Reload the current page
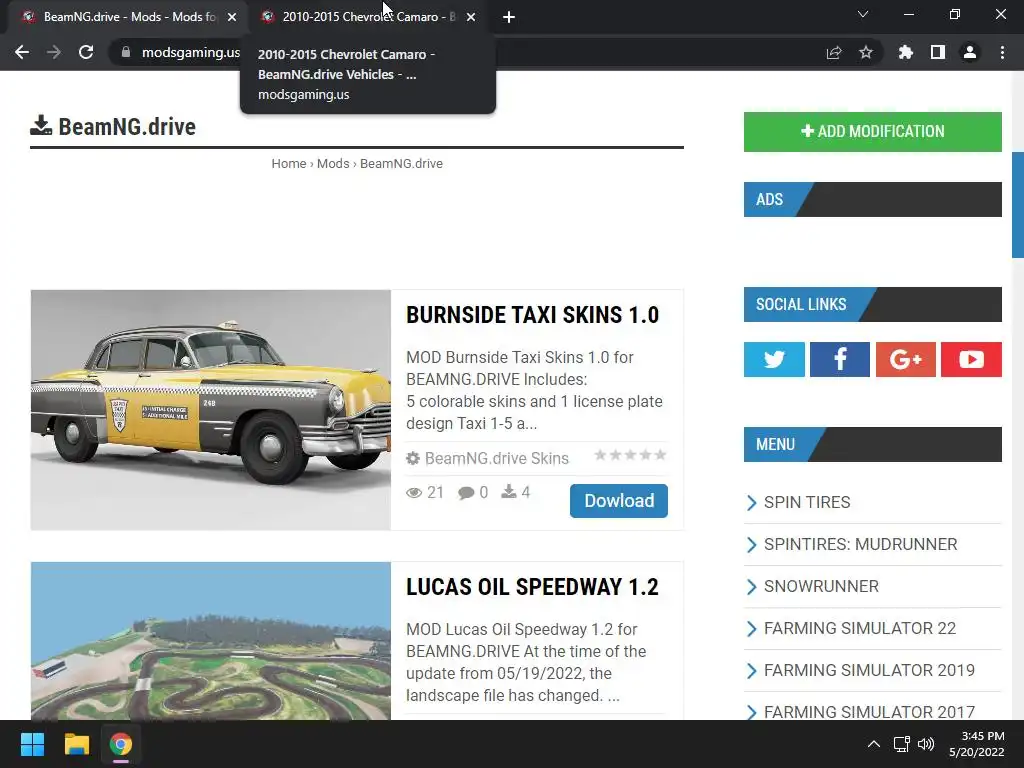Screen dimensions: 1024x768 (x=86, y=52)
